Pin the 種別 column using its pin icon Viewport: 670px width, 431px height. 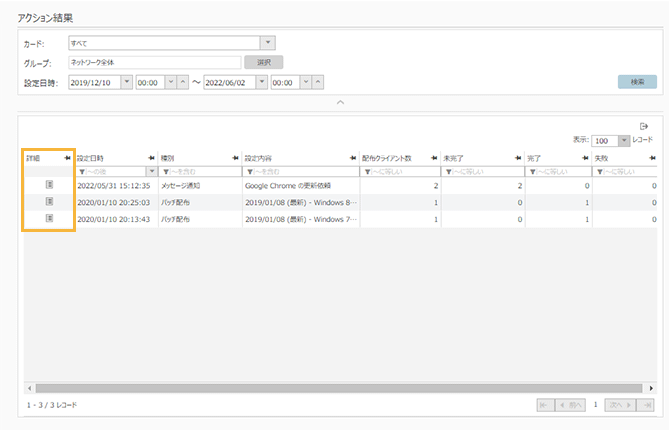[x=234, y=158]
